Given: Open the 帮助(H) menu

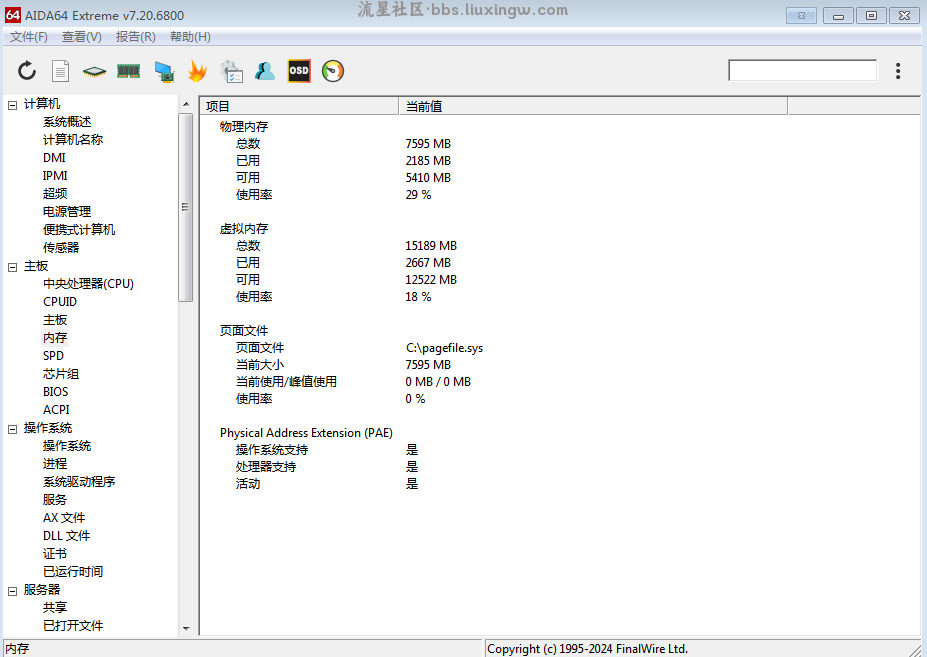Looking at the screenshot, I should [x=190, y=37].
